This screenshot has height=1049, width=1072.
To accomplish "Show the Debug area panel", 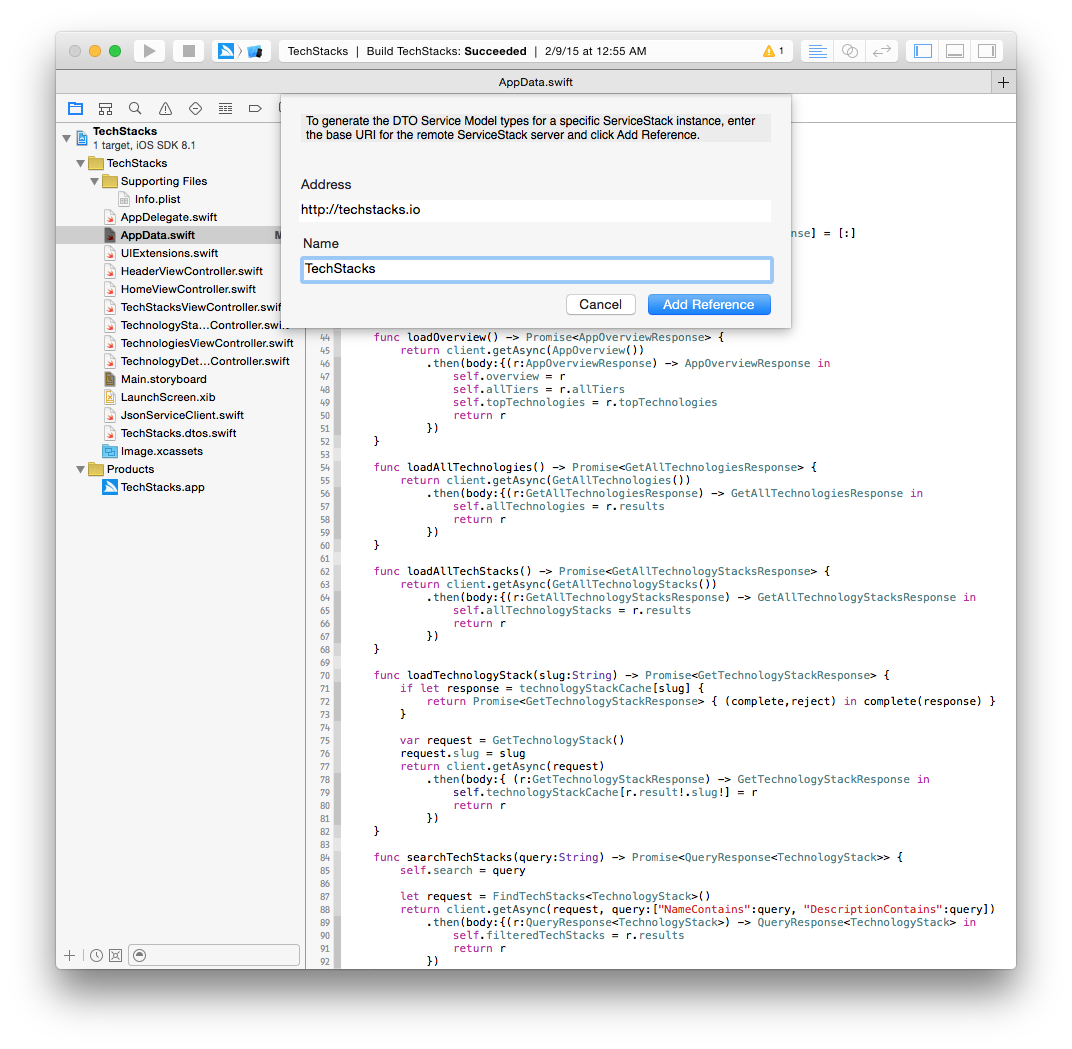I will point(954,50).
